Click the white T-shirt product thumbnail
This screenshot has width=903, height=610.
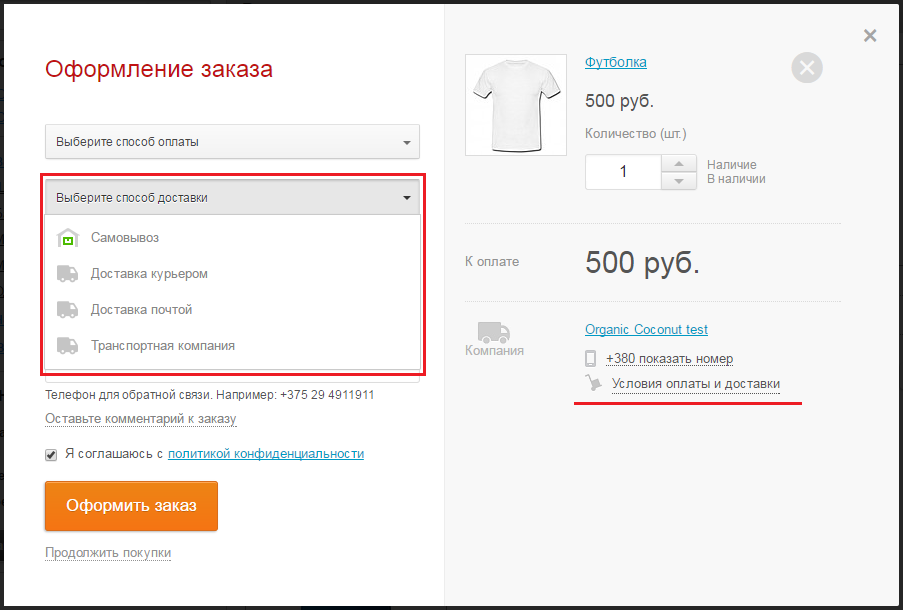[516, 105]
